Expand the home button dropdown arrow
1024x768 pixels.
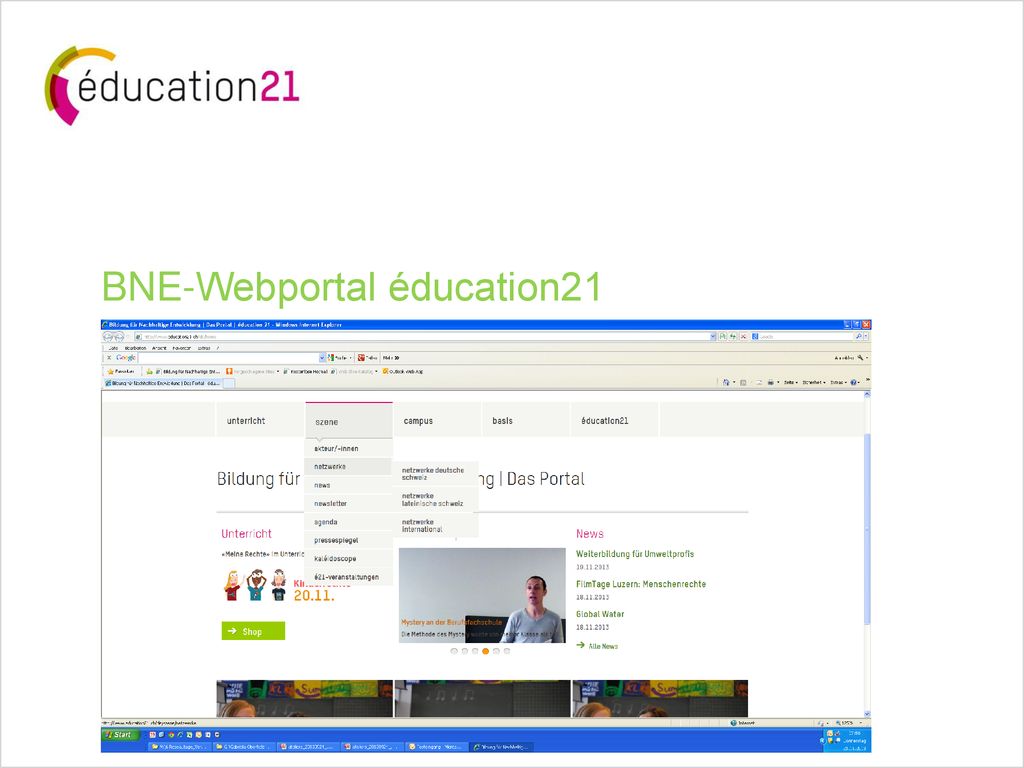tap(733, 383)
